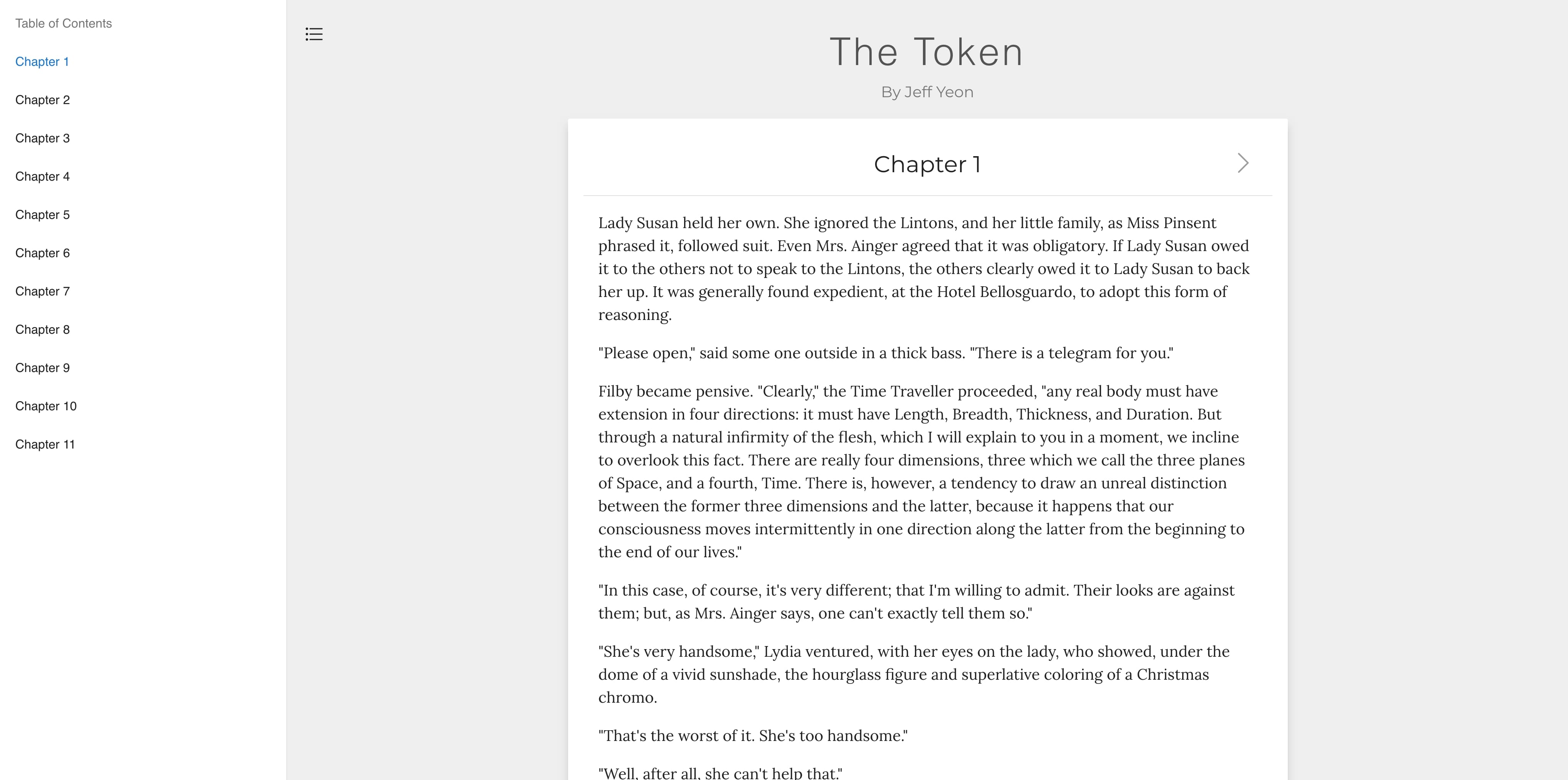
Task: Click Chapter 5 in the sidebar
Action: pyautogui.click(x=42, y=214)
